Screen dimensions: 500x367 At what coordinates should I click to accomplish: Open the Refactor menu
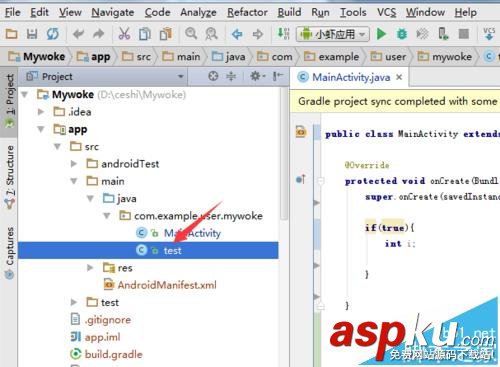[247, 13]
